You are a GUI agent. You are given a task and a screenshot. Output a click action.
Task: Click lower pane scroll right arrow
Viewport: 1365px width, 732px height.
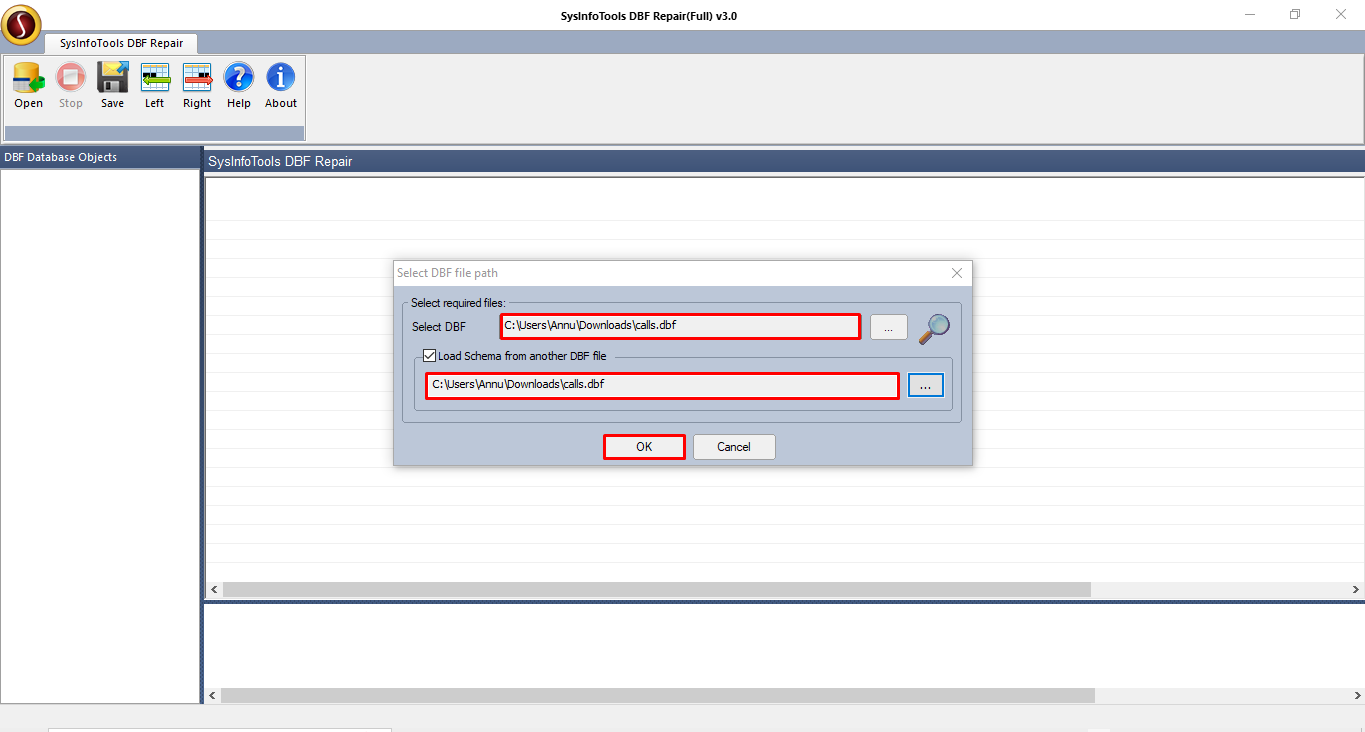(1356, 695)
